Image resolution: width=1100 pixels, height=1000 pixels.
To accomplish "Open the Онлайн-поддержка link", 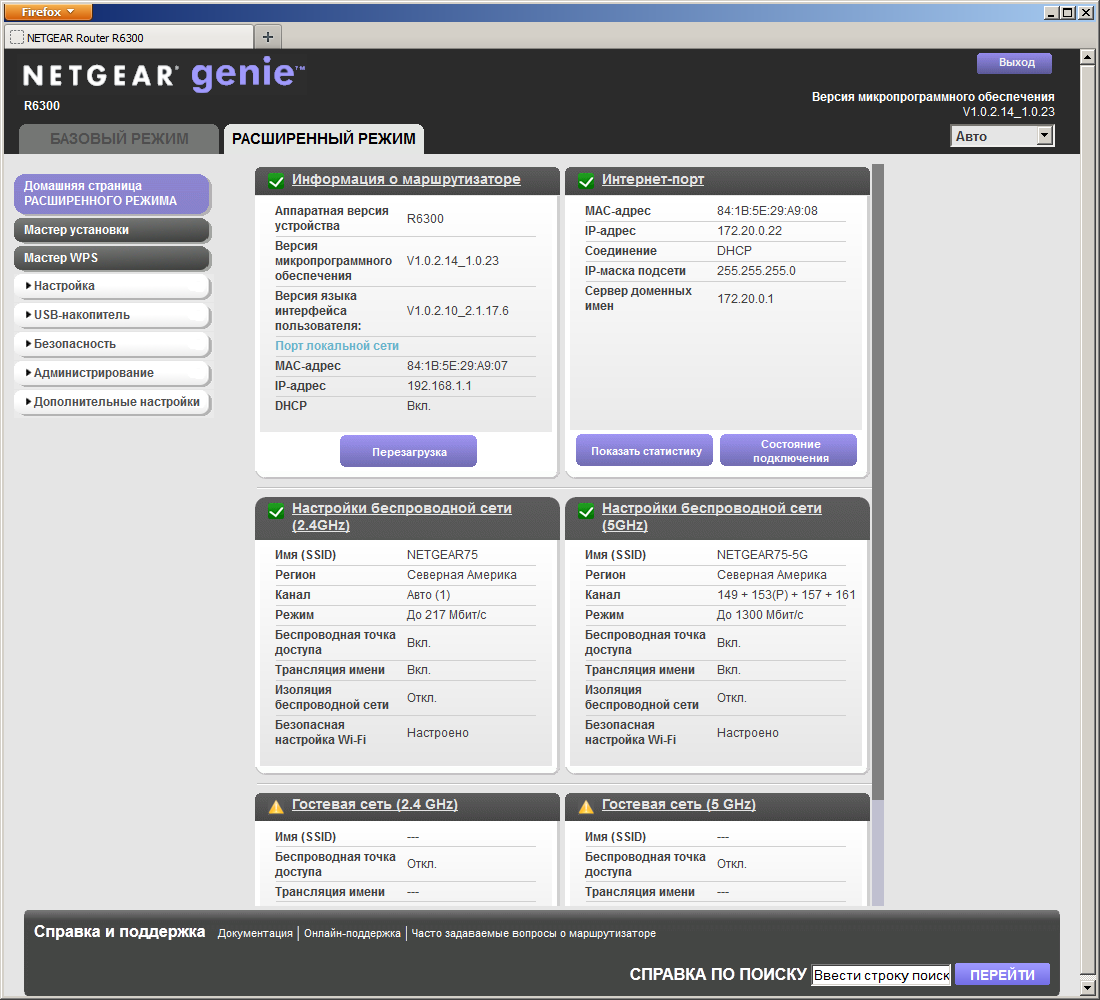I will coord(352,933).
